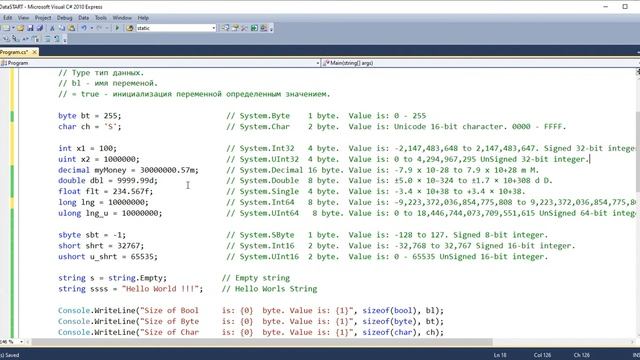Click the Open File folder icon
640x360 pixels.
20,28
